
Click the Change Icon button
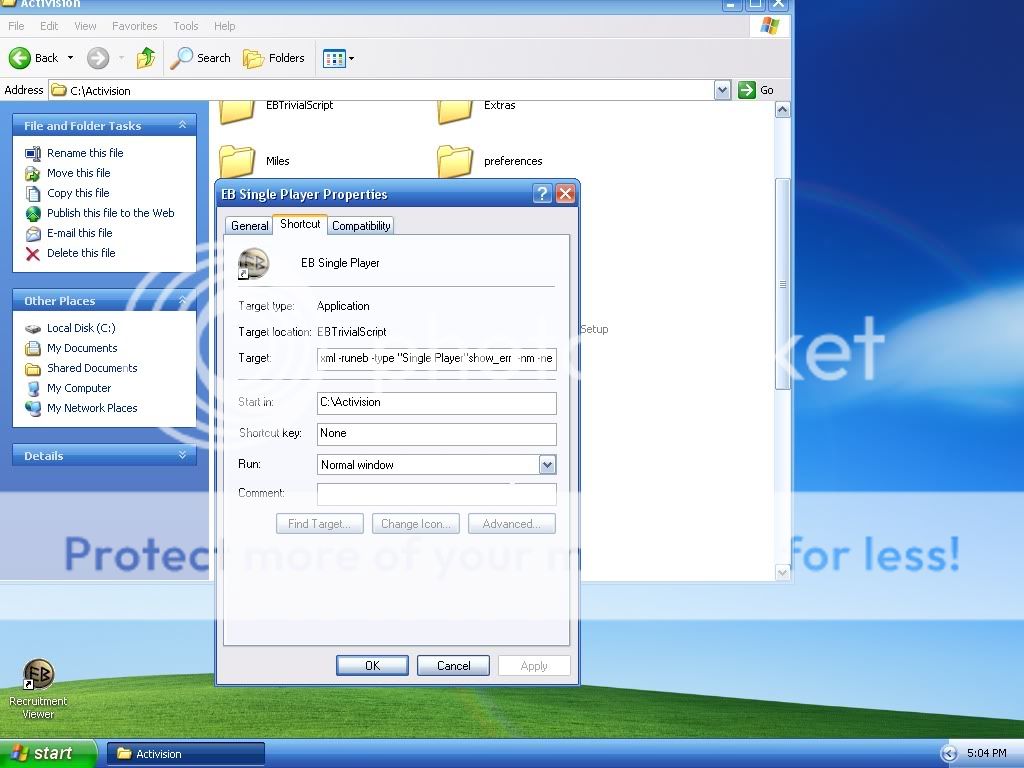[415, 524]
